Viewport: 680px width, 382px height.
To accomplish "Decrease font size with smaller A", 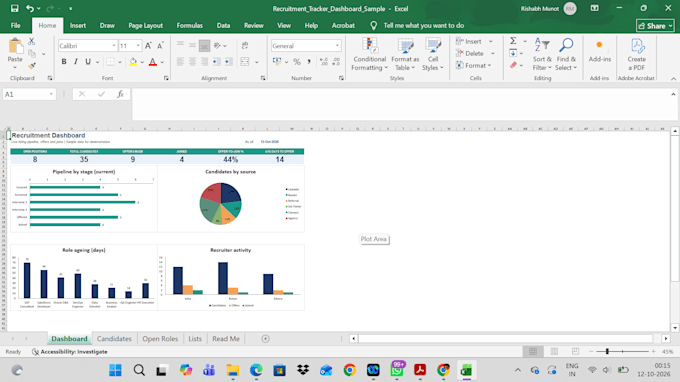I will tap(160, 46).
